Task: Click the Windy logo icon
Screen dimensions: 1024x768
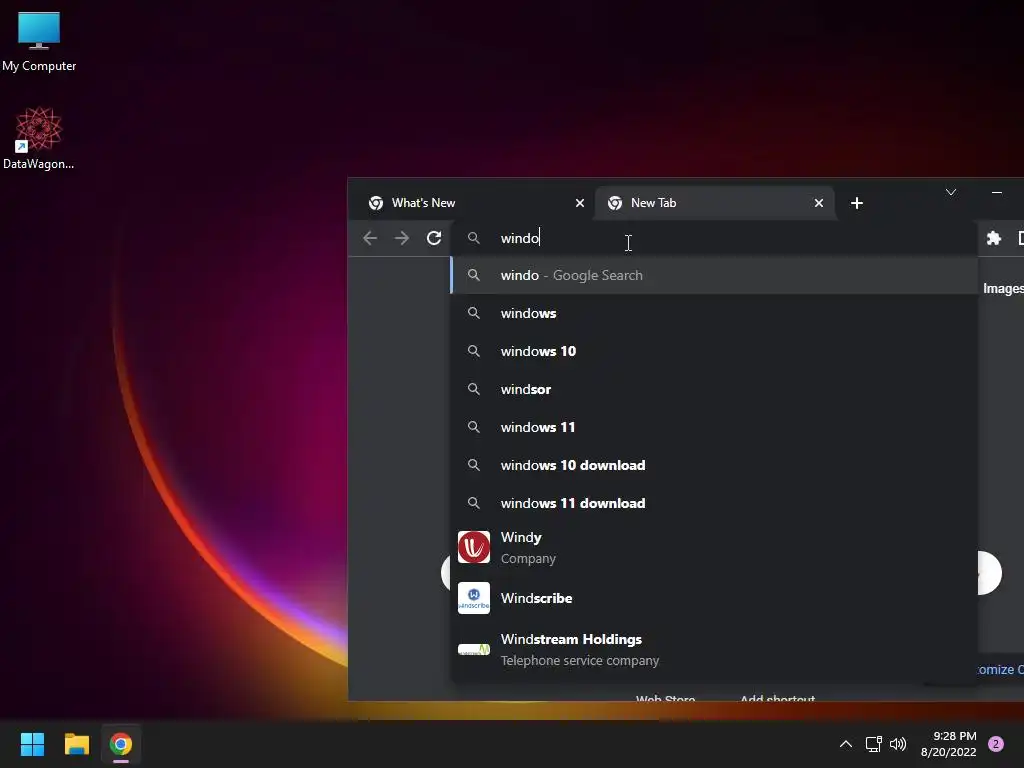Action: click(473, 547)
